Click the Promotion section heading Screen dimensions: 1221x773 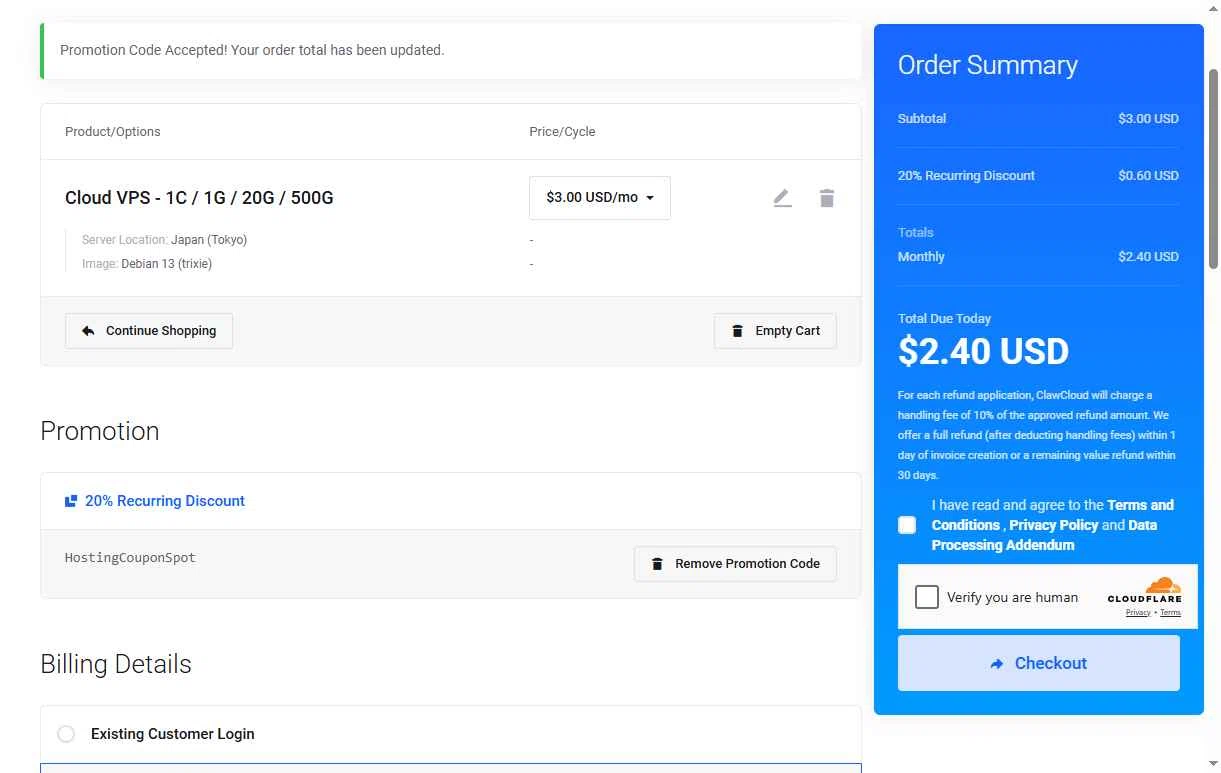(x=100, y=431)
